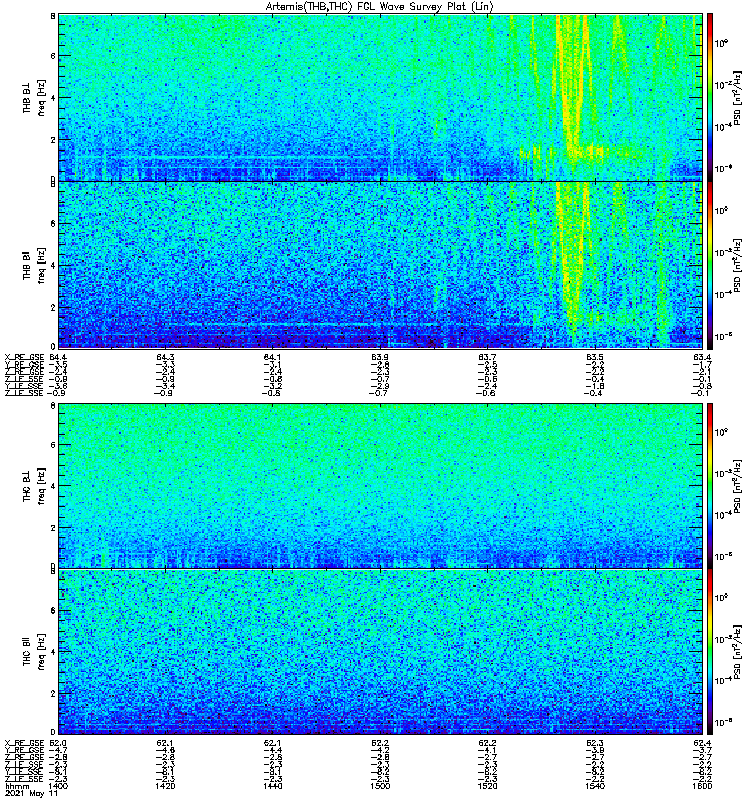Click the THC B-perpendicular spectrogram panel
Image resolution: width=750 pixels, height=800 pixels.
tap(380, 486)
